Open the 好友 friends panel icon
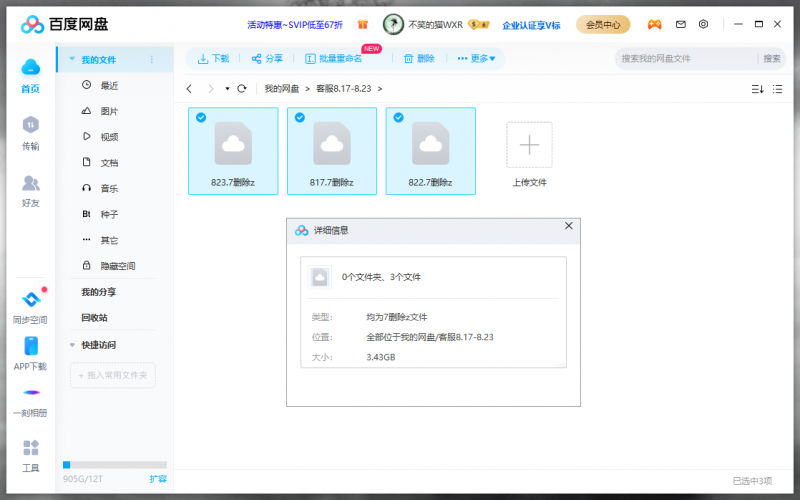800x500 pixels. [30, 184]
